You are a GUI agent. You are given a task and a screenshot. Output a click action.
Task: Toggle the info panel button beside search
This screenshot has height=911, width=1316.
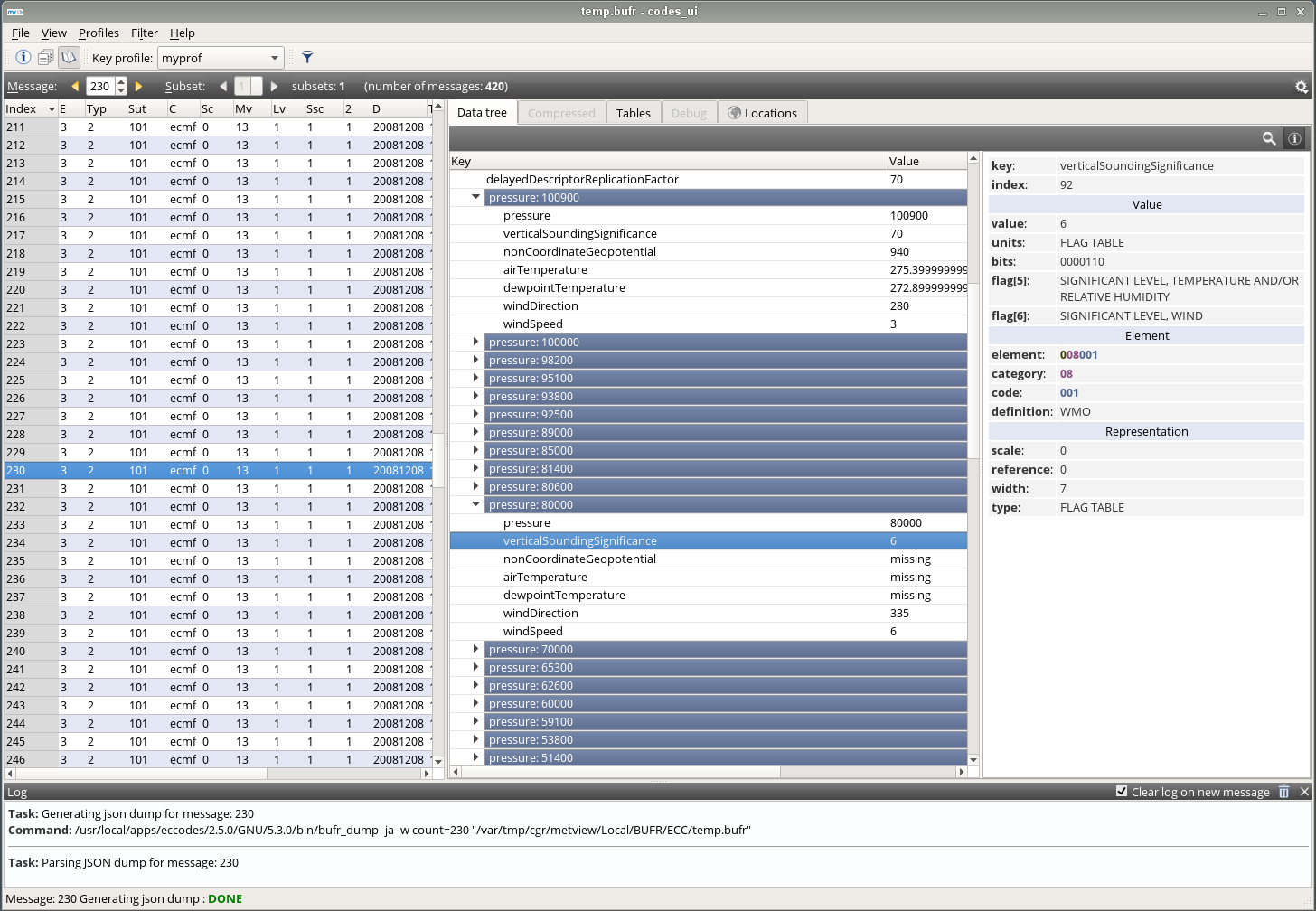[x=1295, y=138]
